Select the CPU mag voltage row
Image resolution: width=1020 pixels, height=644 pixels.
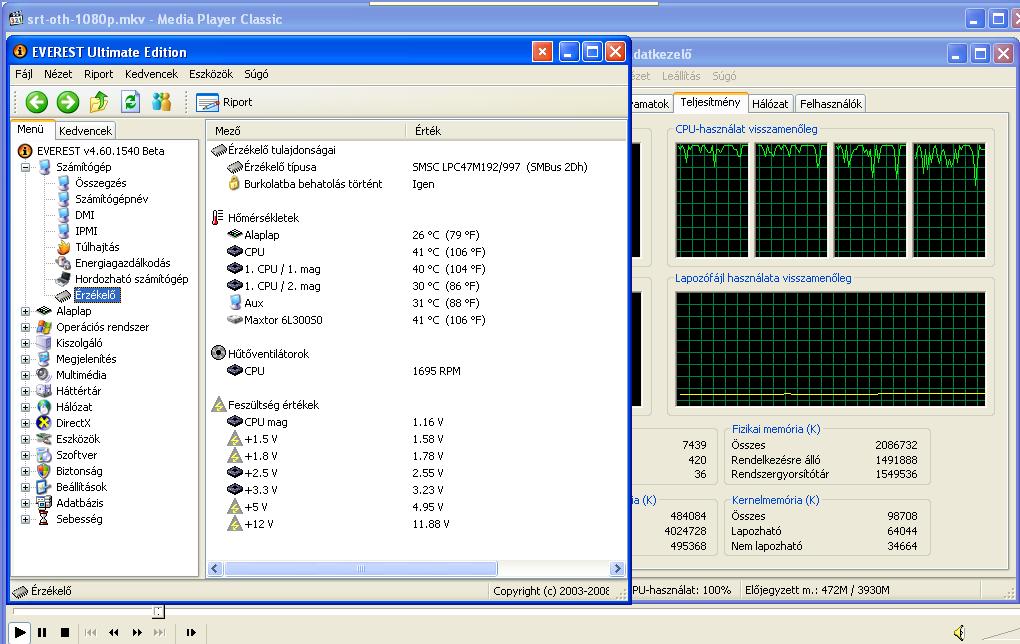click(x=416, y=422)
